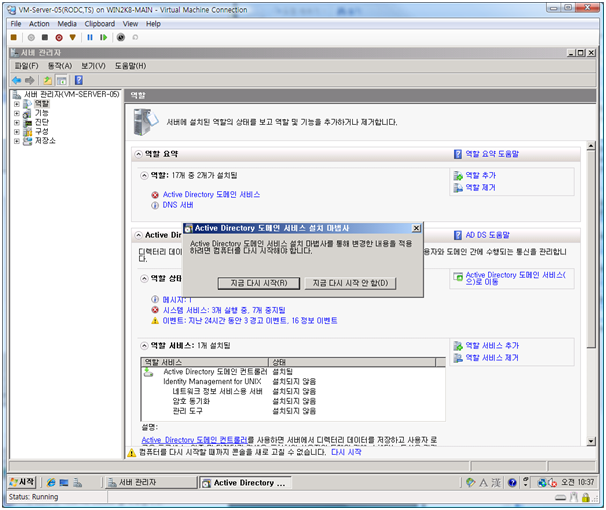The width and height of the screenshot is (606, 510).
Task: Click the blue Back arrow in Server Manager
Action: click(17, 80)
